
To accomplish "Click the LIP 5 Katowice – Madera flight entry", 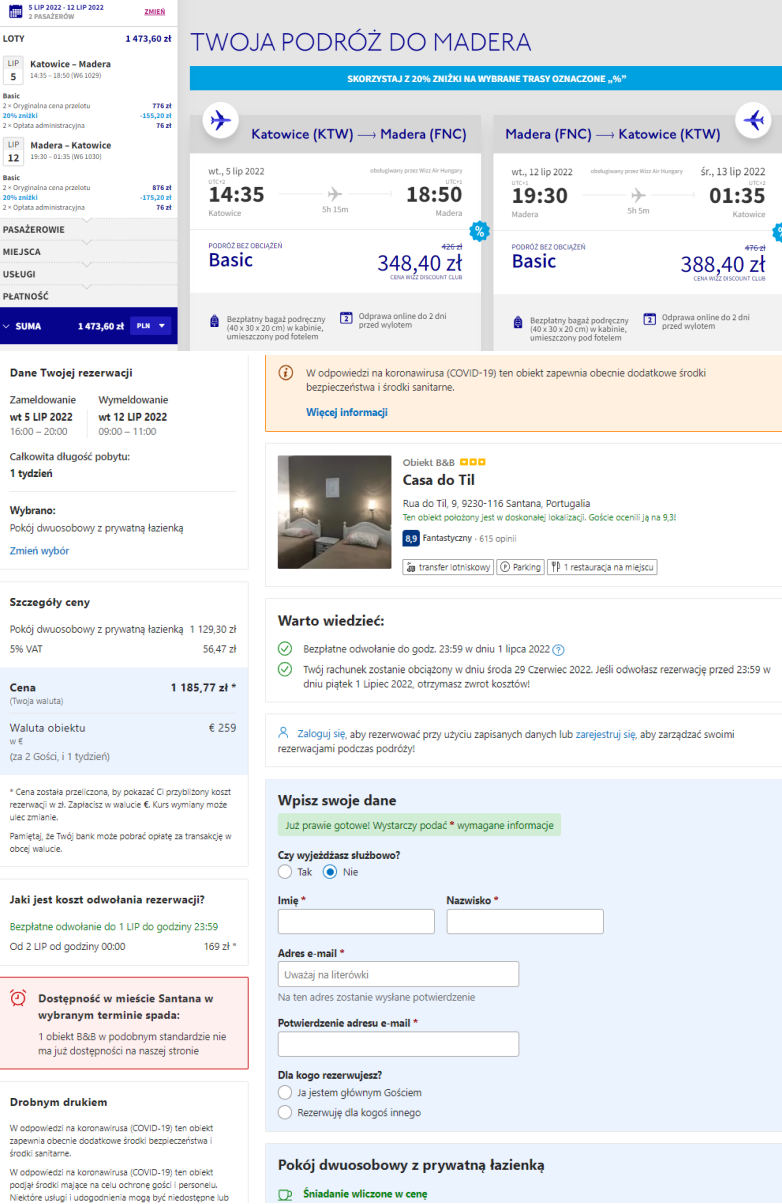I will [x=88, y=70].
